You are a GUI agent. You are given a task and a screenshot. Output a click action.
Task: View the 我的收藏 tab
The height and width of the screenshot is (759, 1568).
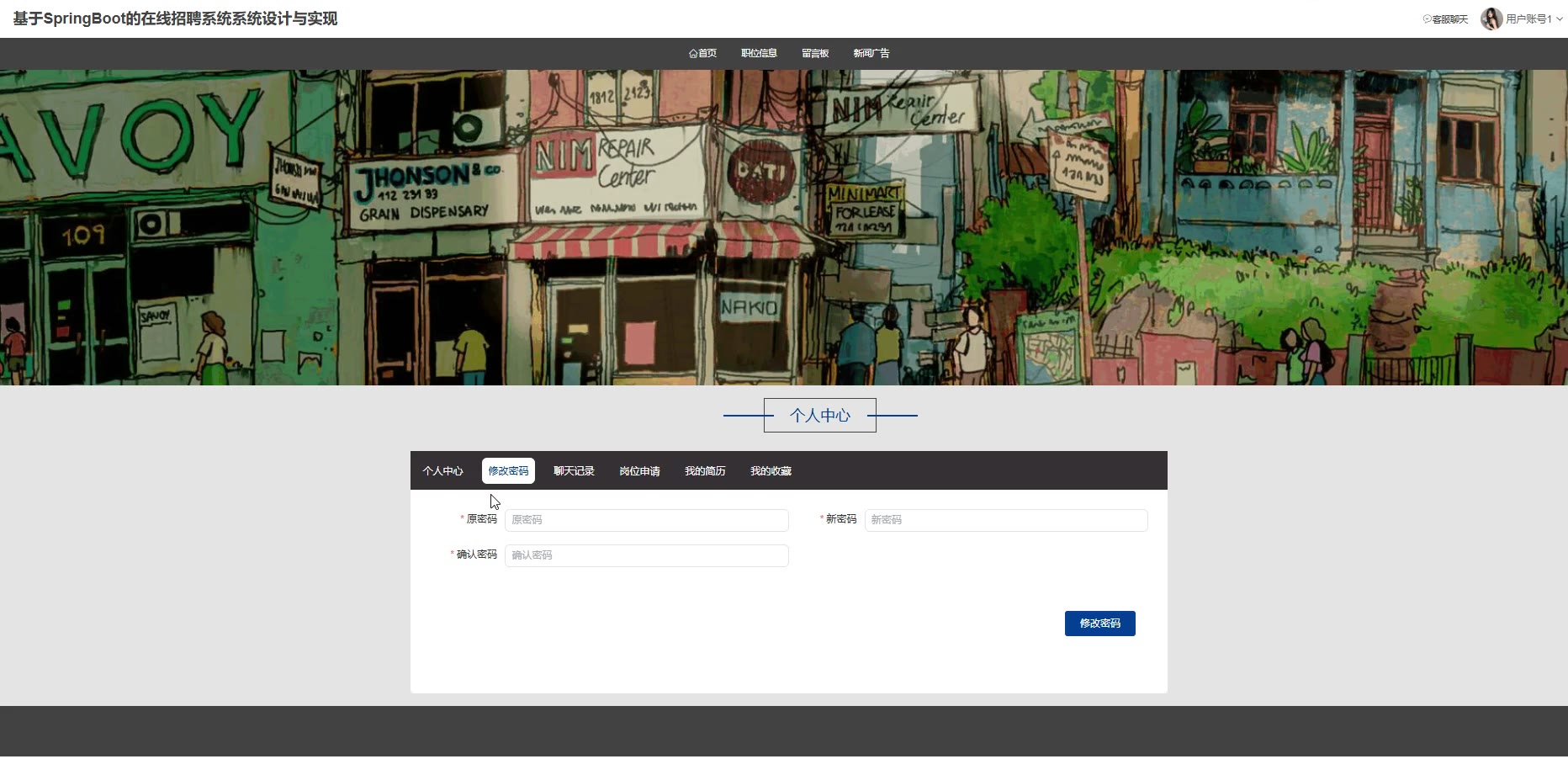click(x=771, y=471)
